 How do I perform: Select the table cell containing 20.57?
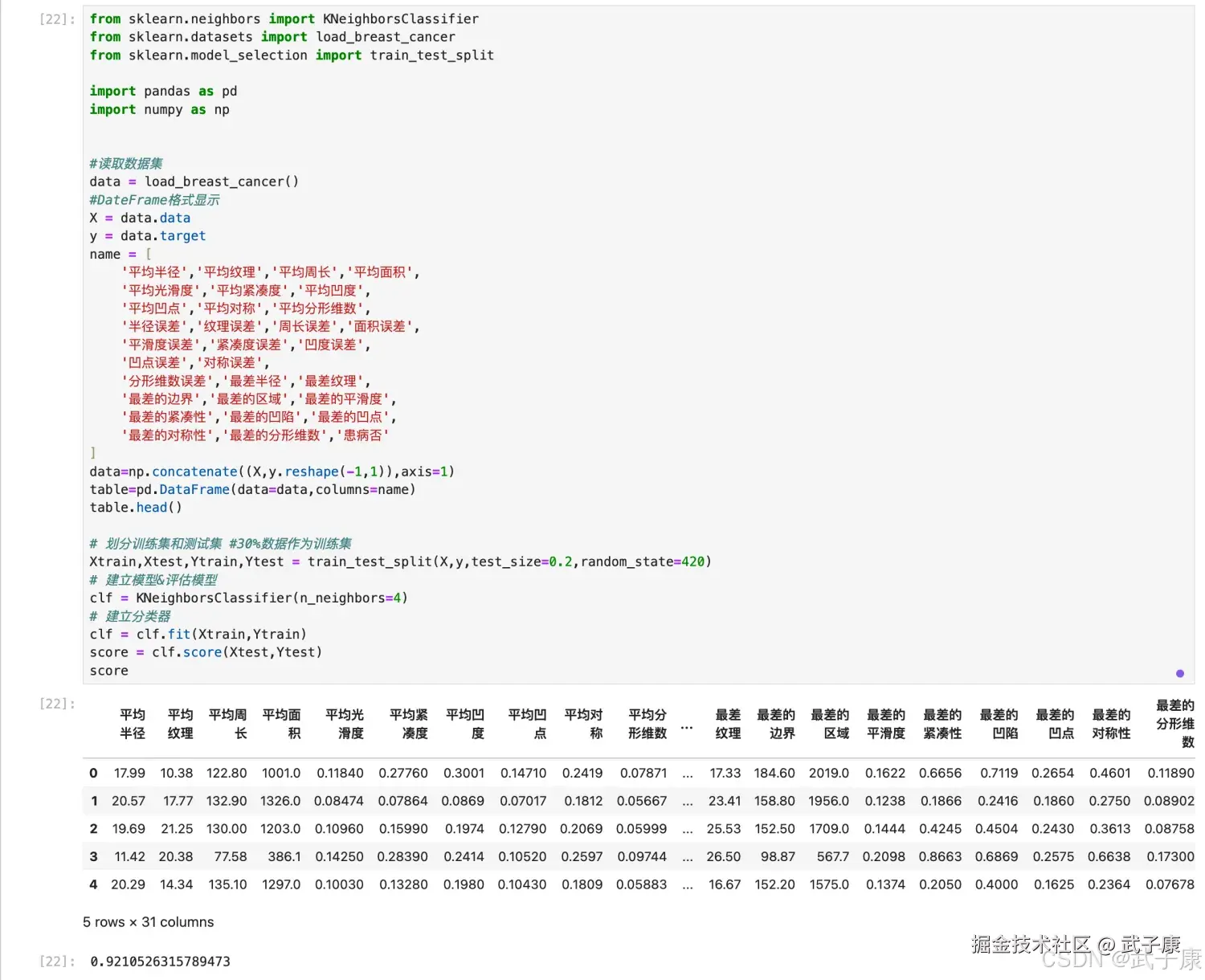(x=129, y=801)
